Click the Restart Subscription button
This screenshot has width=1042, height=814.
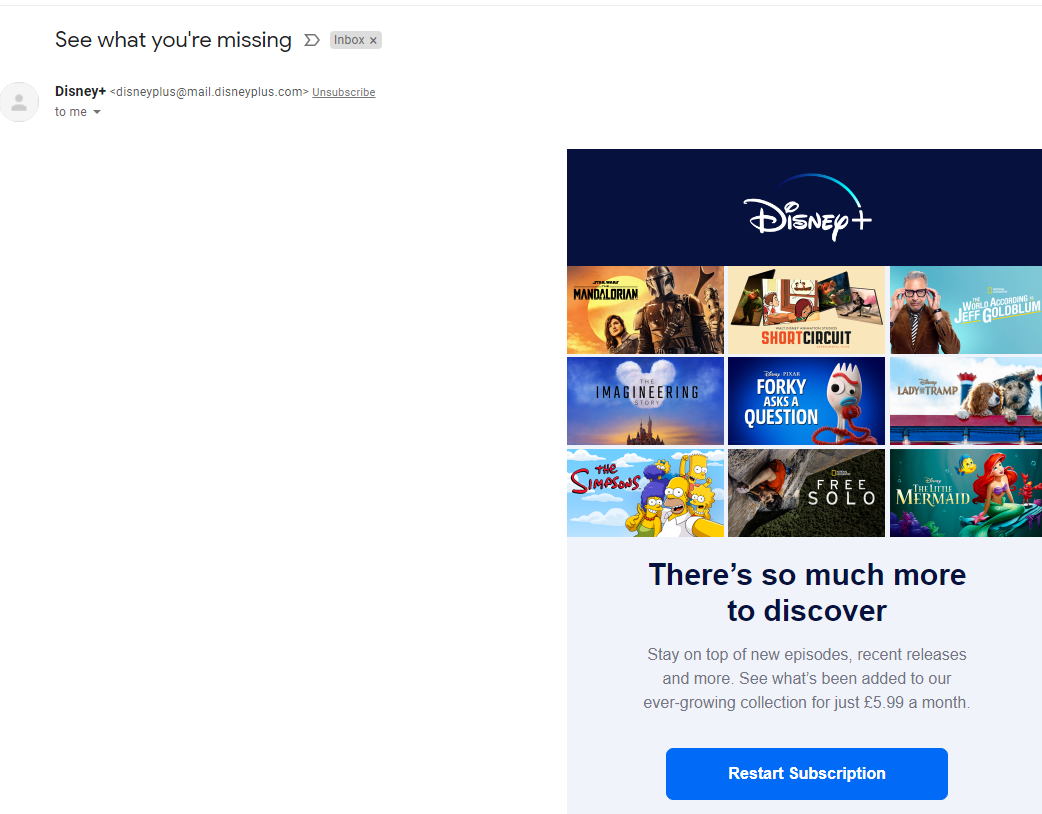point(807,773)
